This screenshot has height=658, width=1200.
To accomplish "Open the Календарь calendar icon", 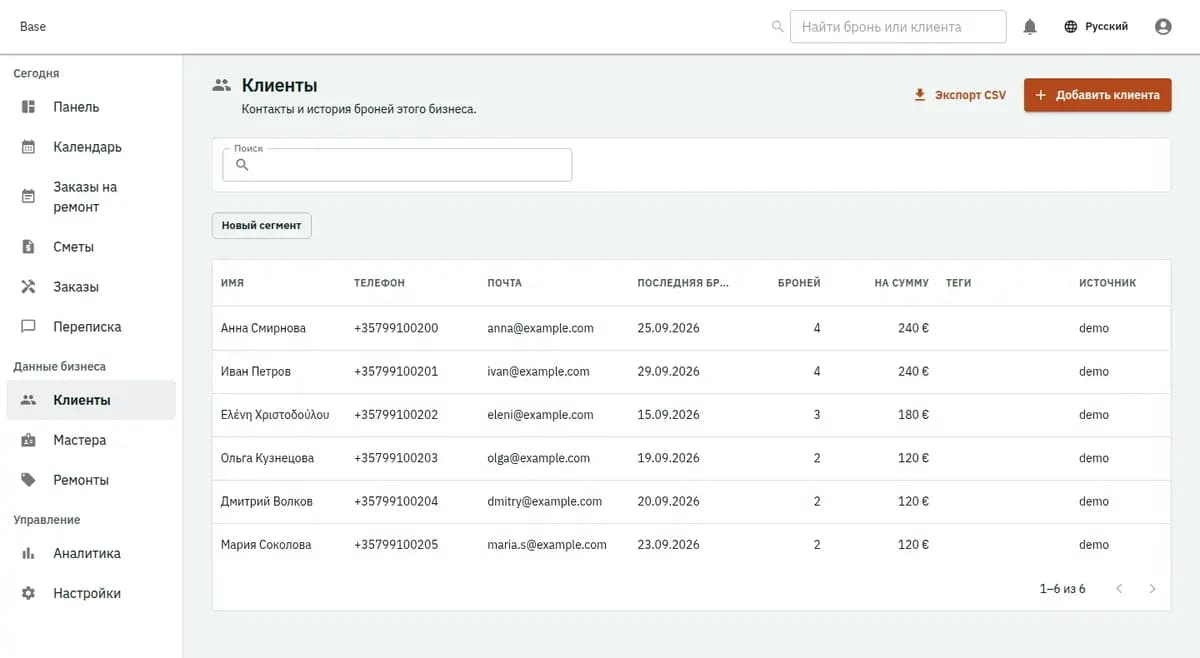I will (28, 147).
